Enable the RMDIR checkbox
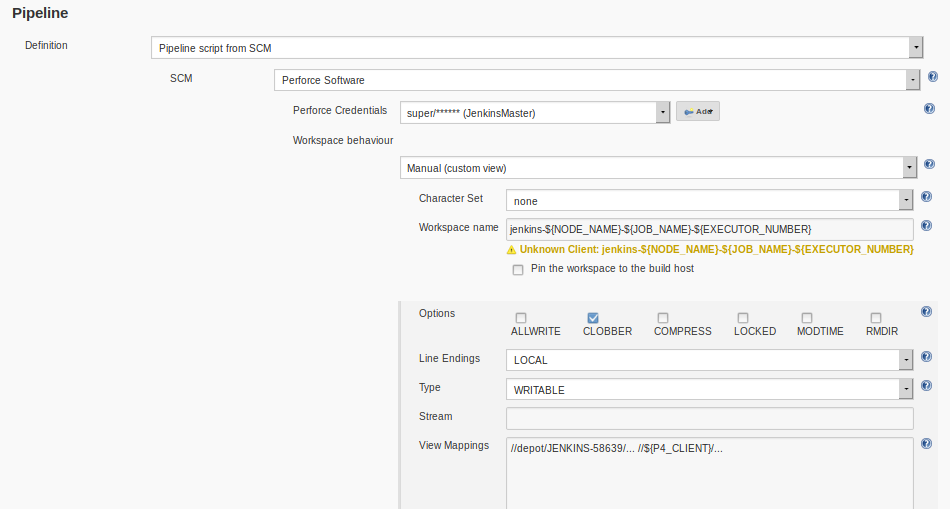This screenshot has height=509, width=950. 876,318
